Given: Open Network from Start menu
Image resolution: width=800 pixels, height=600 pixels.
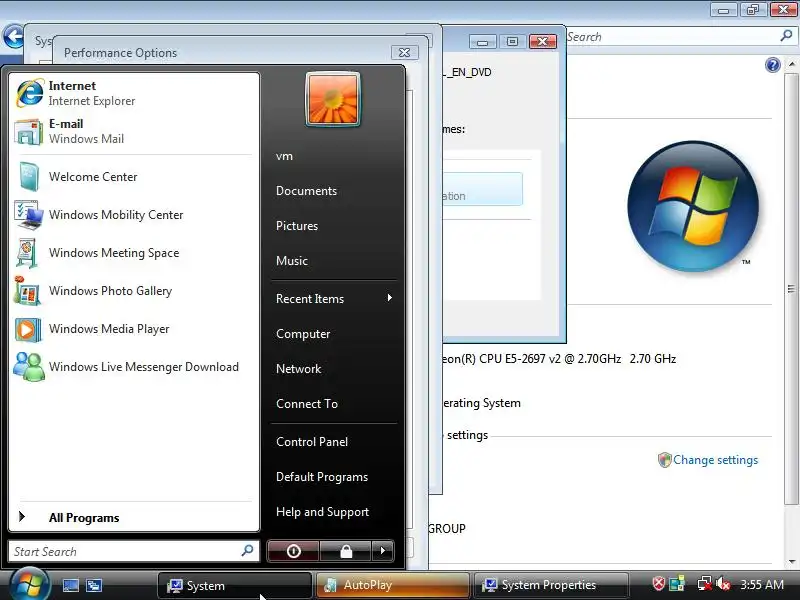Looking at the screenshot, I should tap(298, 368).
